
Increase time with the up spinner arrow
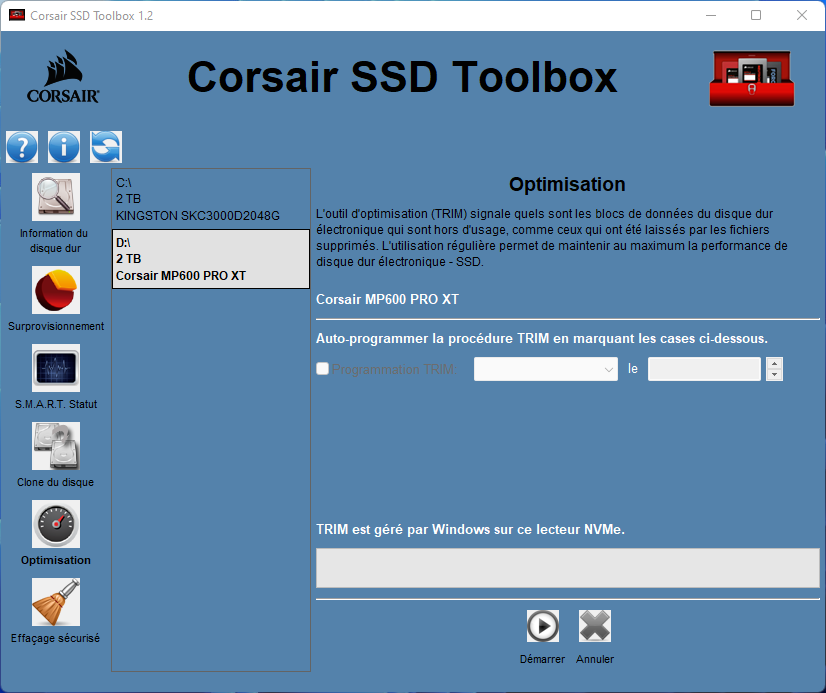point(774,363)
